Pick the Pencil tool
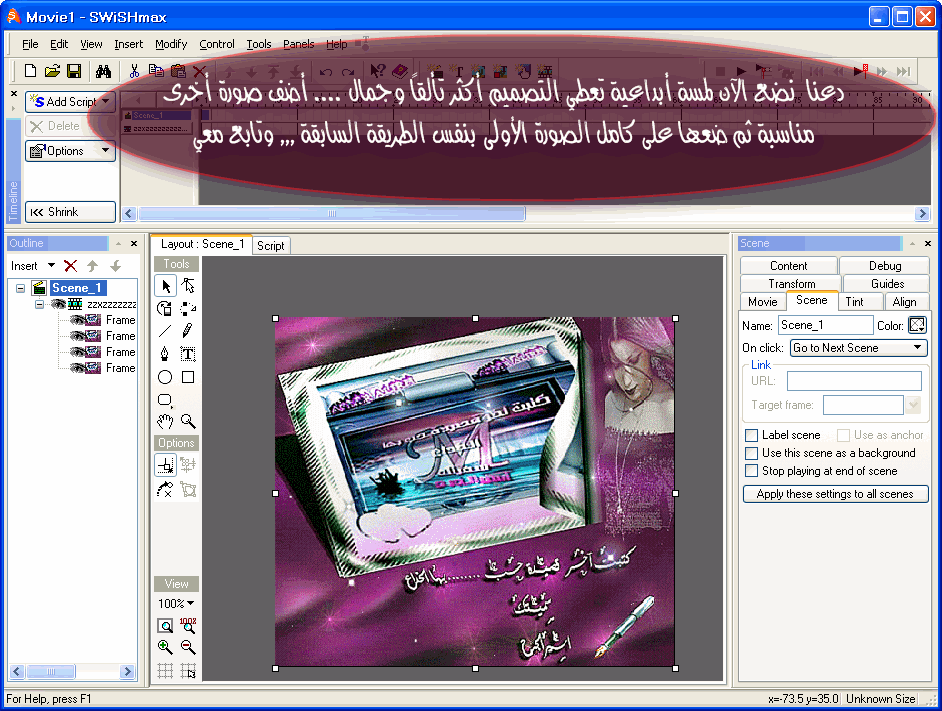Screen dimensions: 942x711 pos(188,331)
